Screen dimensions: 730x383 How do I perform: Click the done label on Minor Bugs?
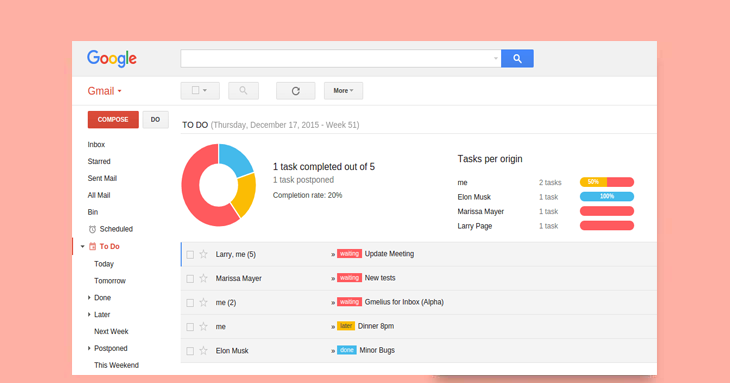(x=347, y=350)
